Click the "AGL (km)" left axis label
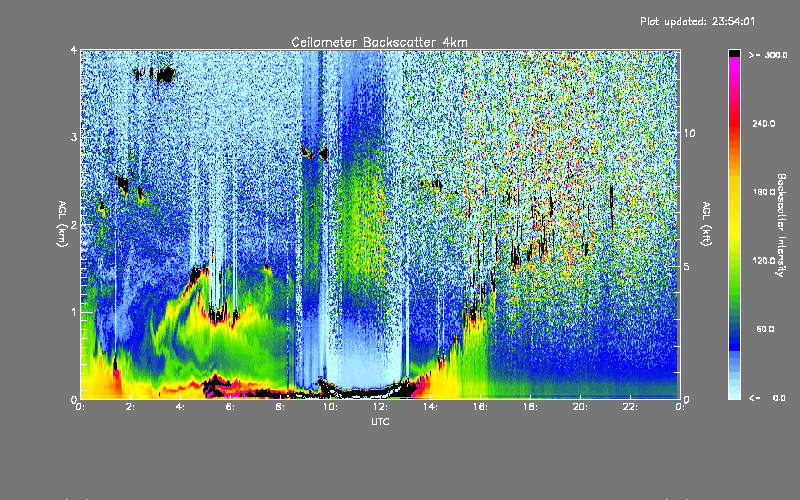The height and width of the screenshot is (500, 800). tap(62, 224)
